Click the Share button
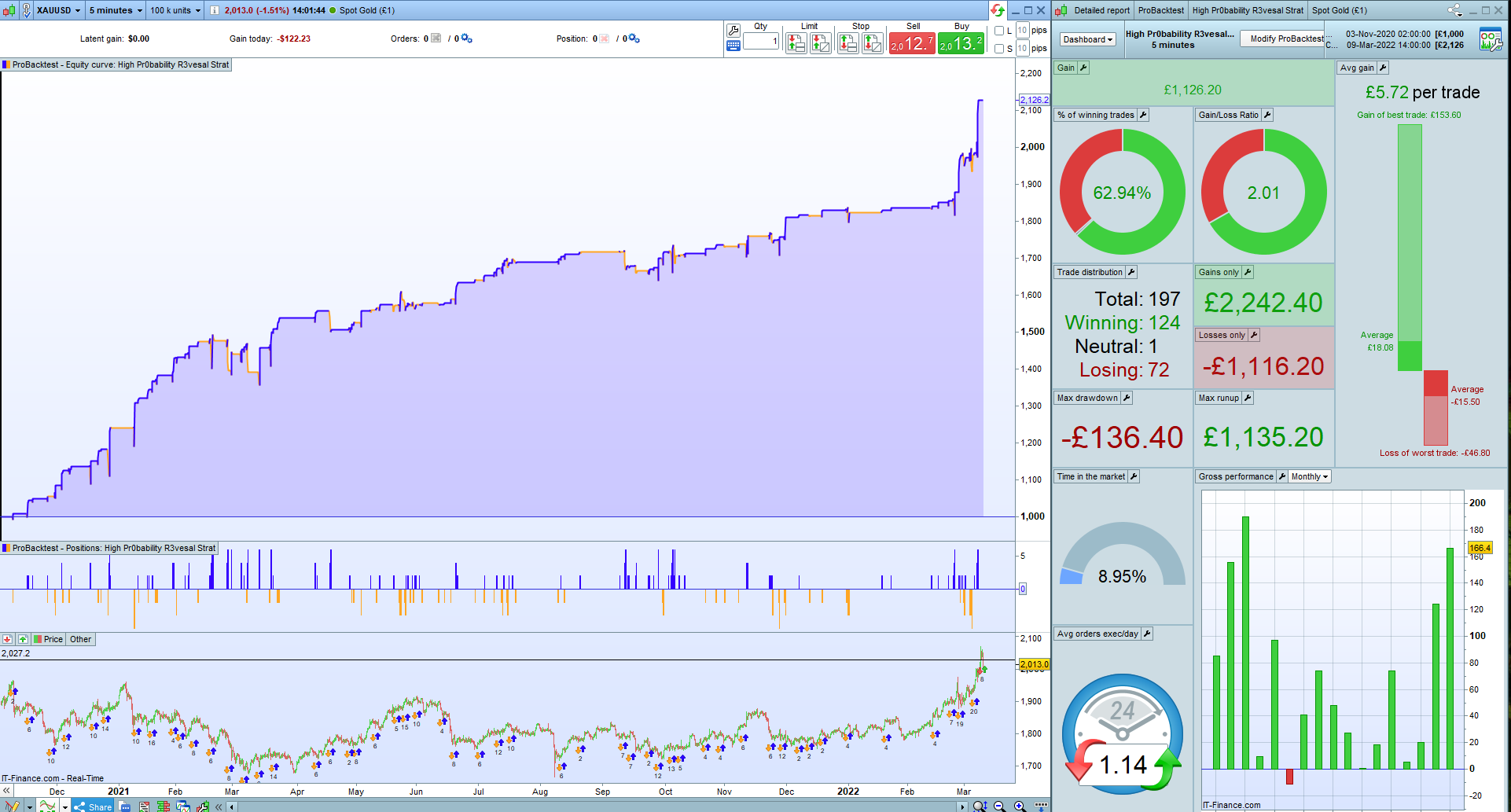This screenshot has height=812, width=1511. tap(93, 806)
